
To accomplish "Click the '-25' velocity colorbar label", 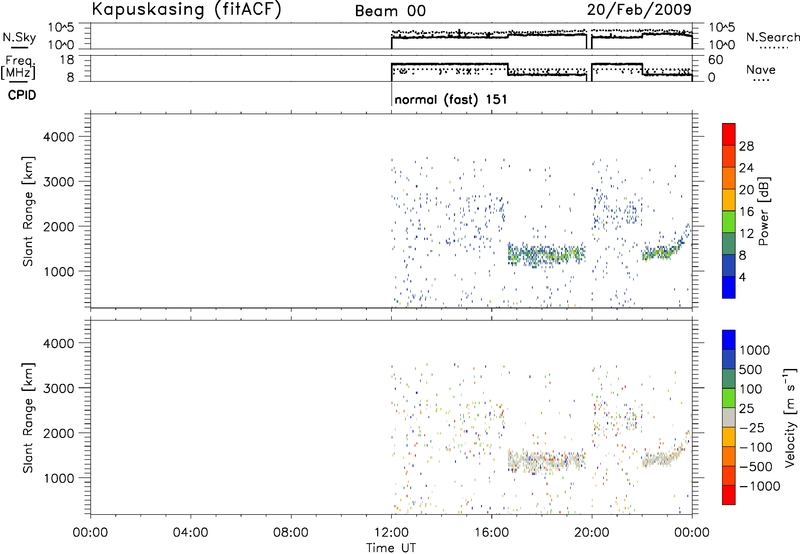I will point(752,428).
